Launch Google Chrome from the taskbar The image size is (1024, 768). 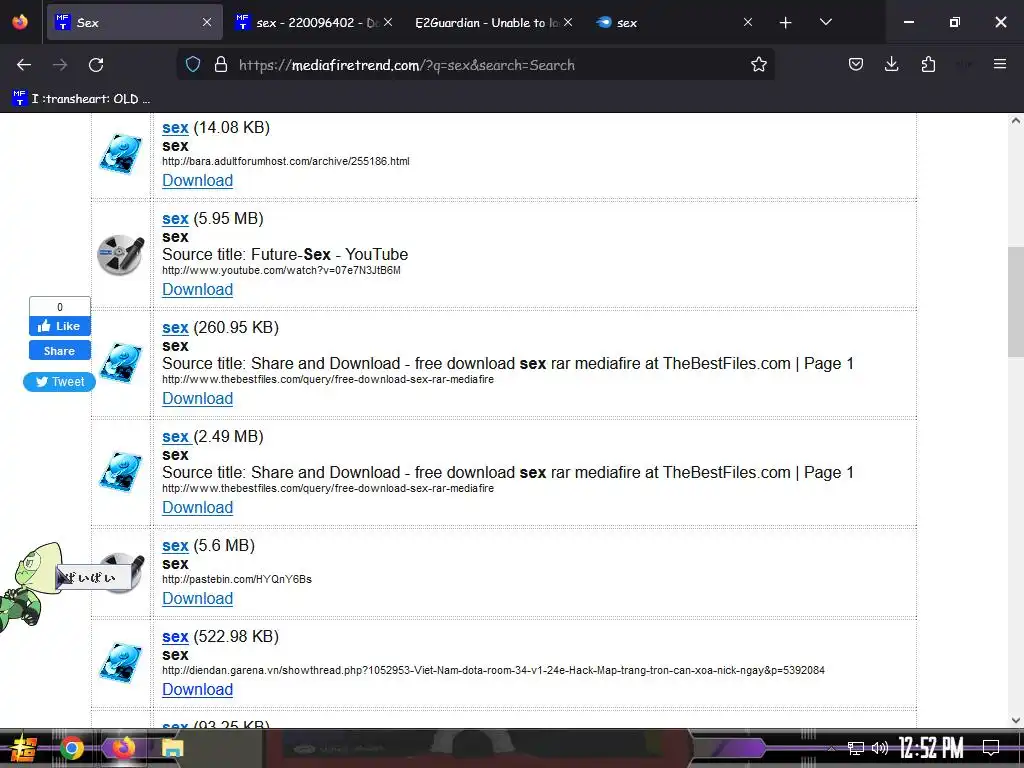[72, 748]
